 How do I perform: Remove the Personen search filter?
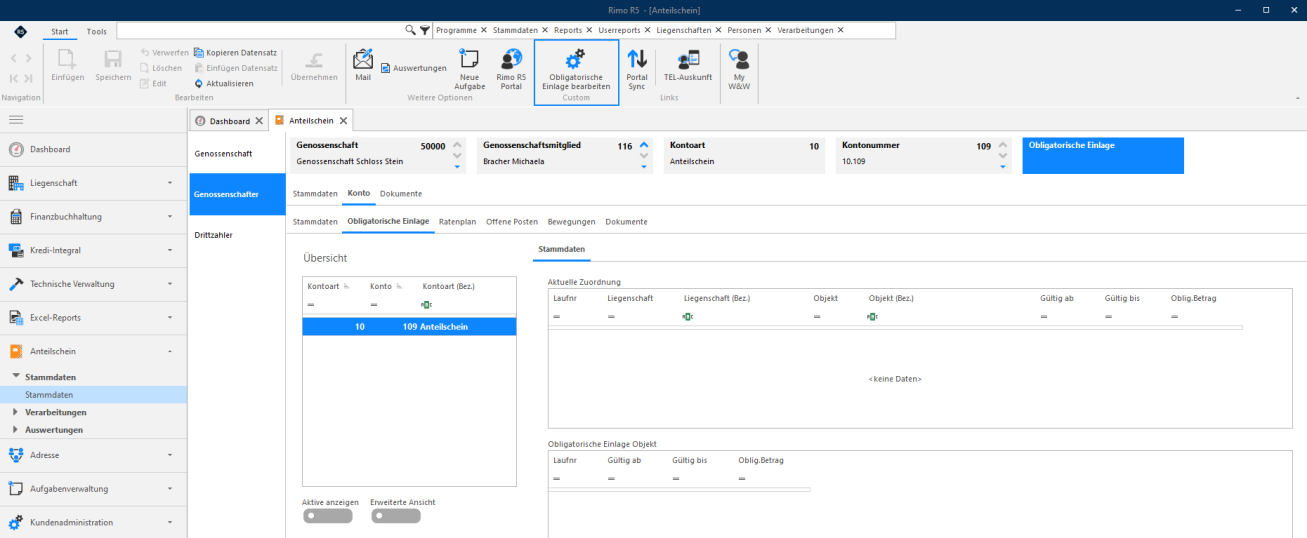[768, 30]
